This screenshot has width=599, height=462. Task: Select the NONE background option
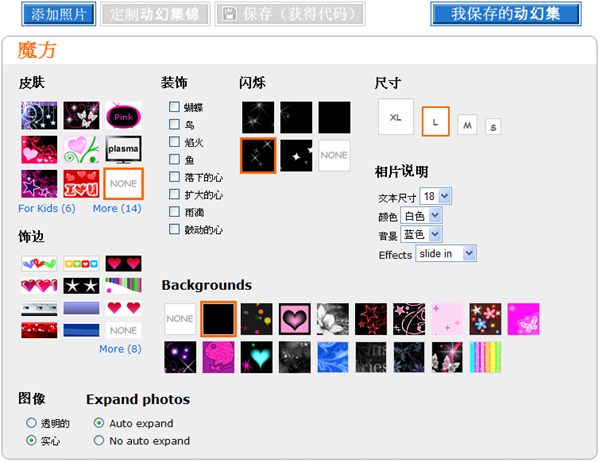pyautogui.click(x=180, y=319)
